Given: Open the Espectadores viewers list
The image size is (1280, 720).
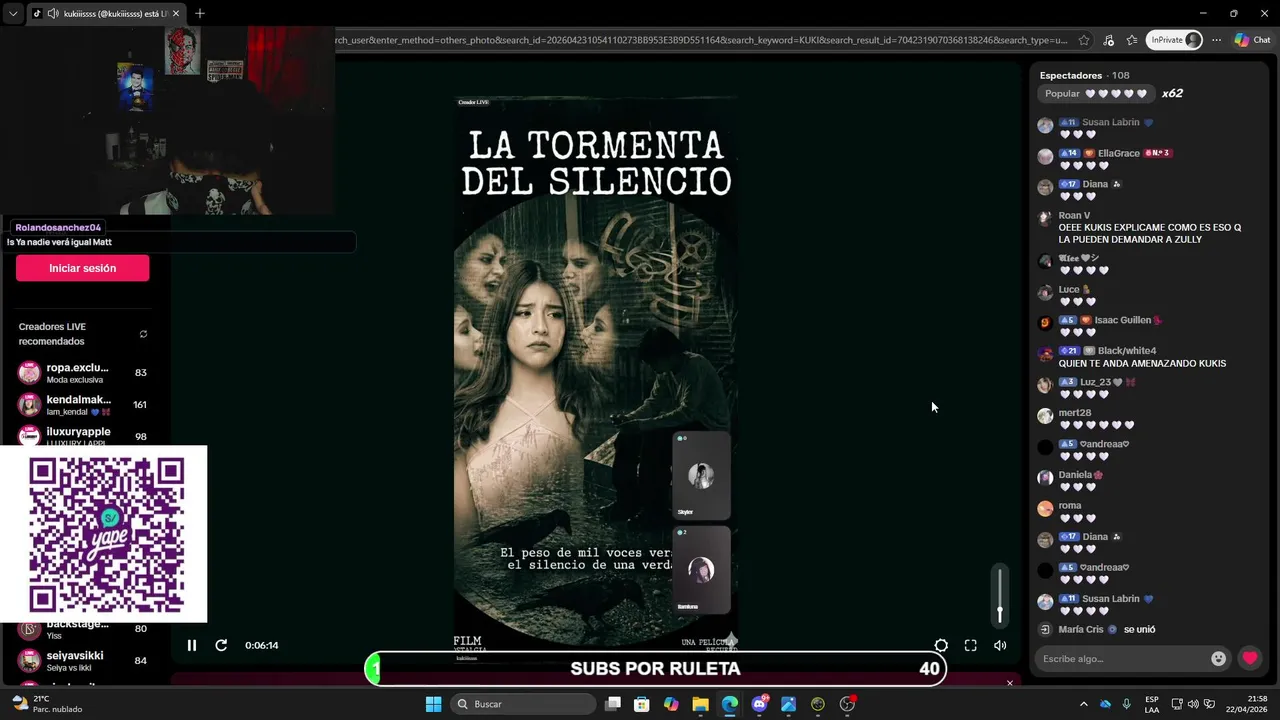Looking at the screenshot, I should click(1084, 75).
